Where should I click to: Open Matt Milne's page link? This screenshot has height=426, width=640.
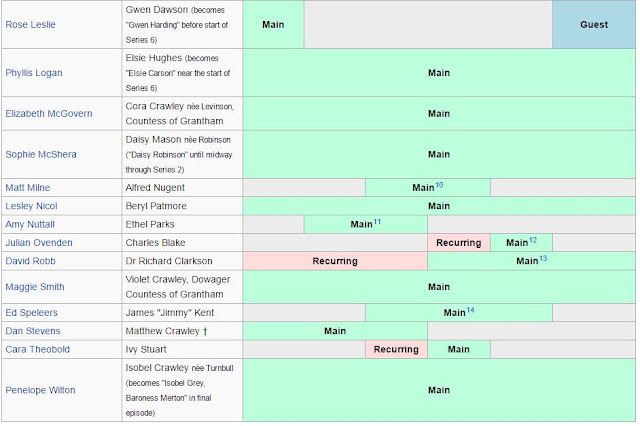point(28,188)
